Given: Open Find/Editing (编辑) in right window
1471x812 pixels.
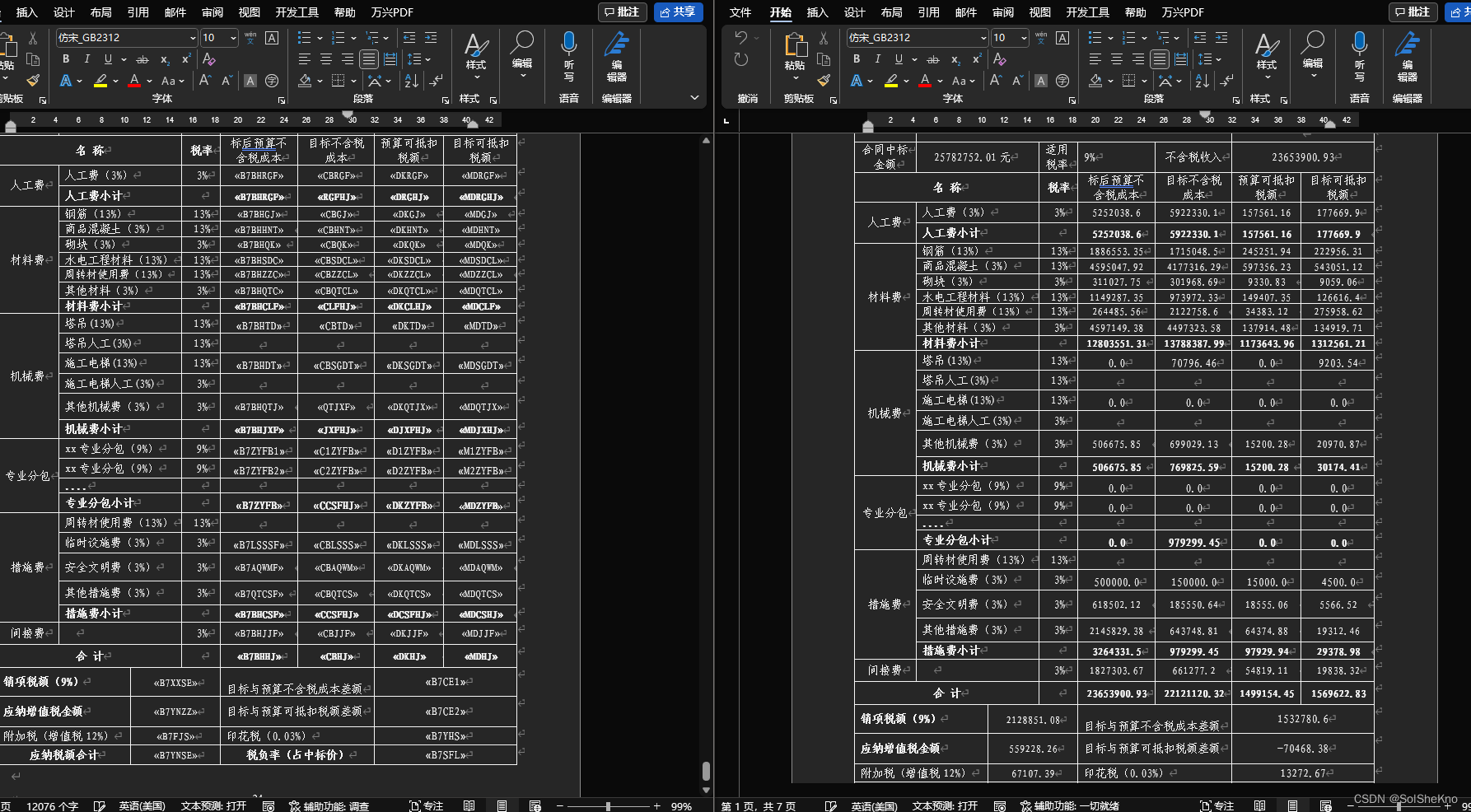Looking at the screenshot, I should click(x=1313, y=54).
